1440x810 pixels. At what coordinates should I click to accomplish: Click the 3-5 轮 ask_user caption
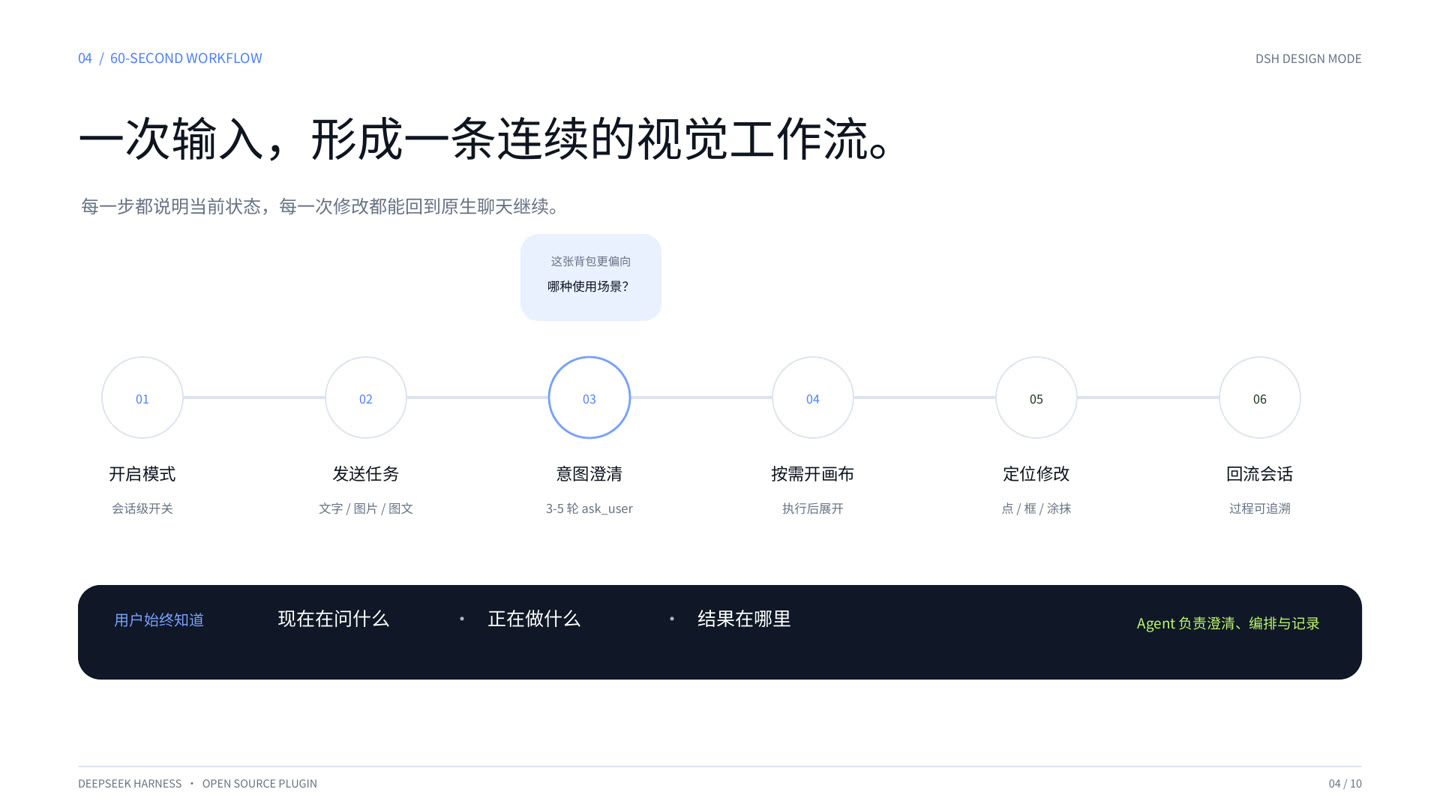pos(589,508)
